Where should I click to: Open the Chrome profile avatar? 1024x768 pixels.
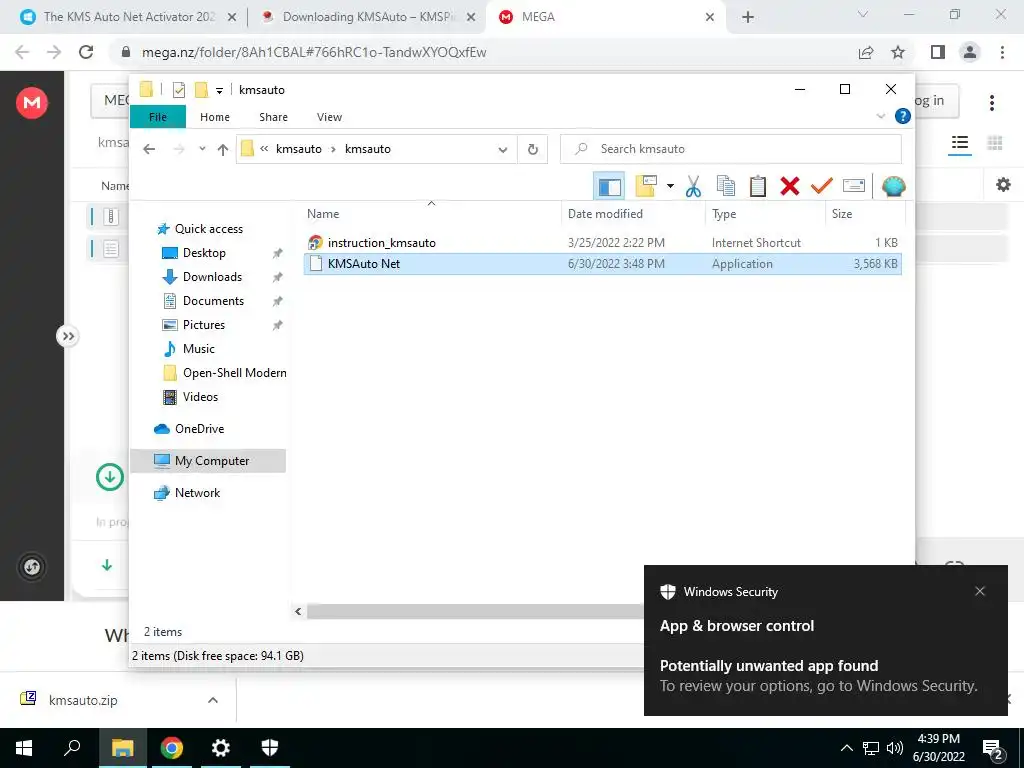[970, 52]
